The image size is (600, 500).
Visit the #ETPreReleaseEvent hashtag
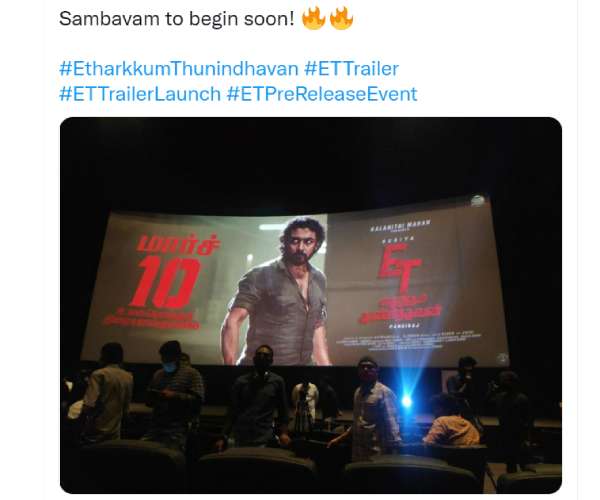pyautogui.click(x=322, y=94)
